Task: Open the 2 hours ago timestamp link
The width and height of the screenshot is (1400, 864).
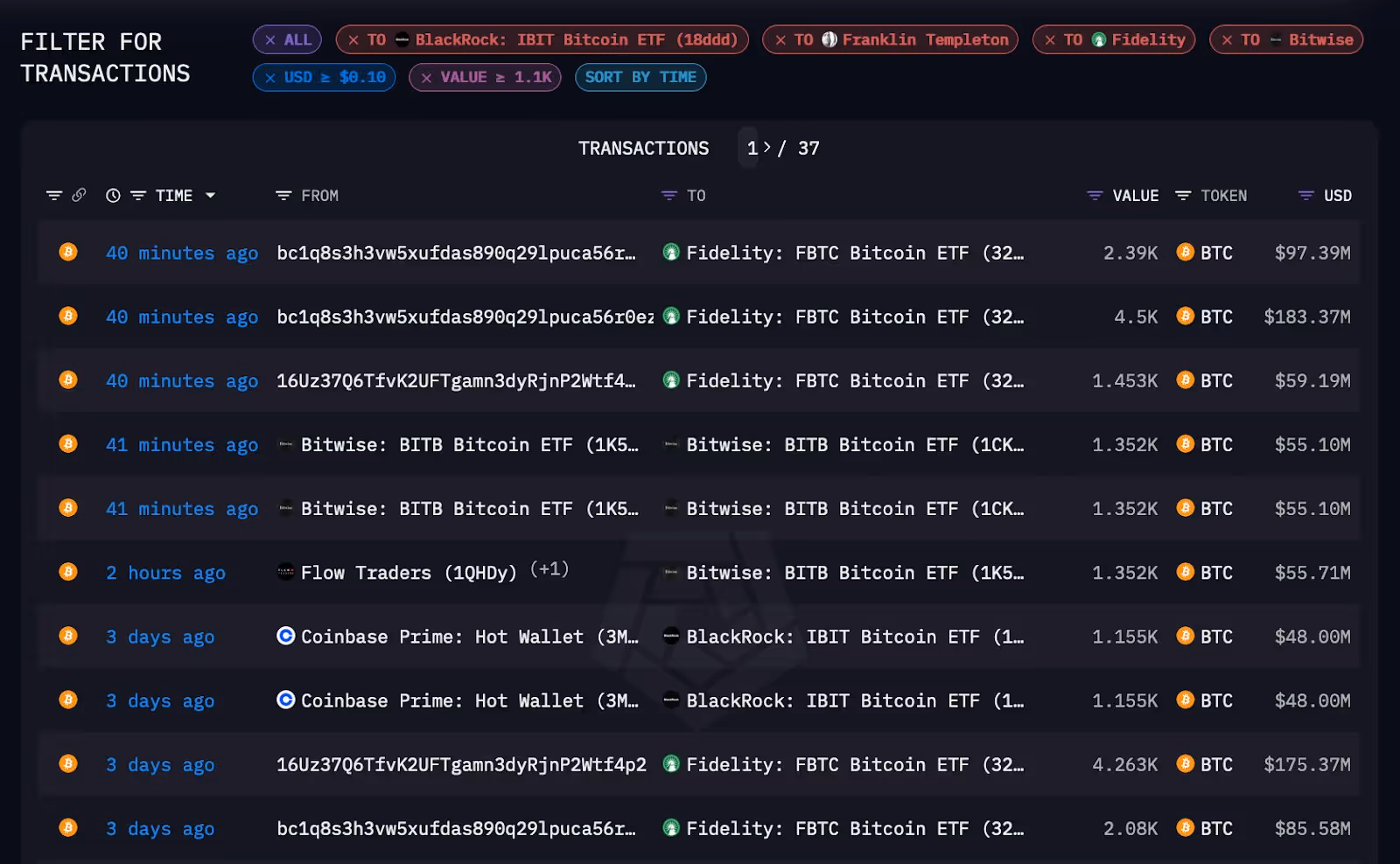Action: click(165, 573)
